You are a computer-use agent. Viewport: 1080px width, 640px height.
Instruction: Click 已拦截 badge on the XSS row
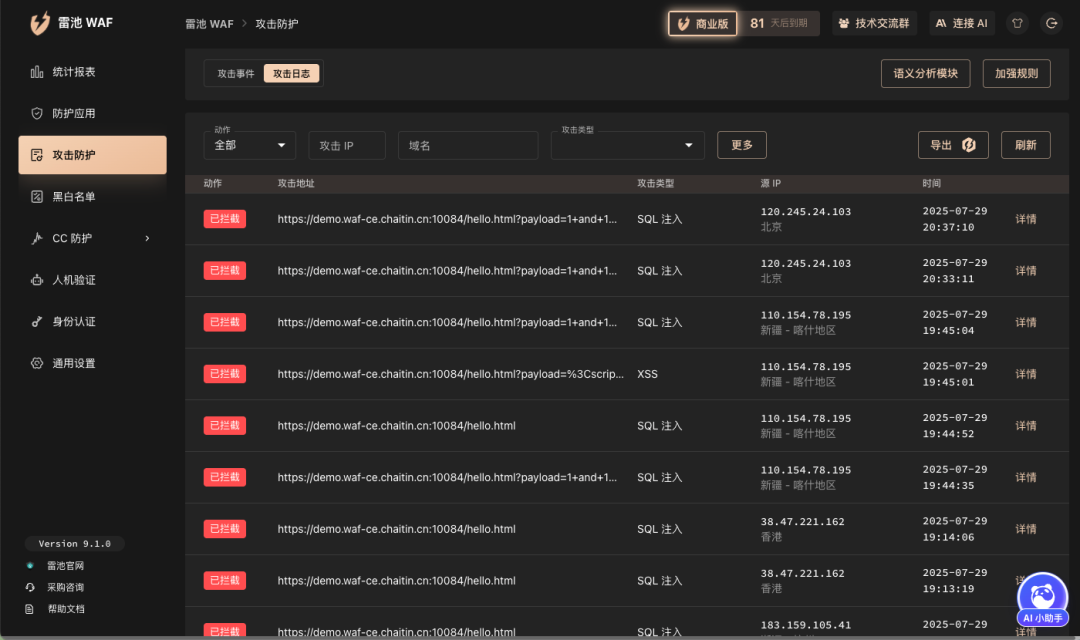click(x=225, y=374)
